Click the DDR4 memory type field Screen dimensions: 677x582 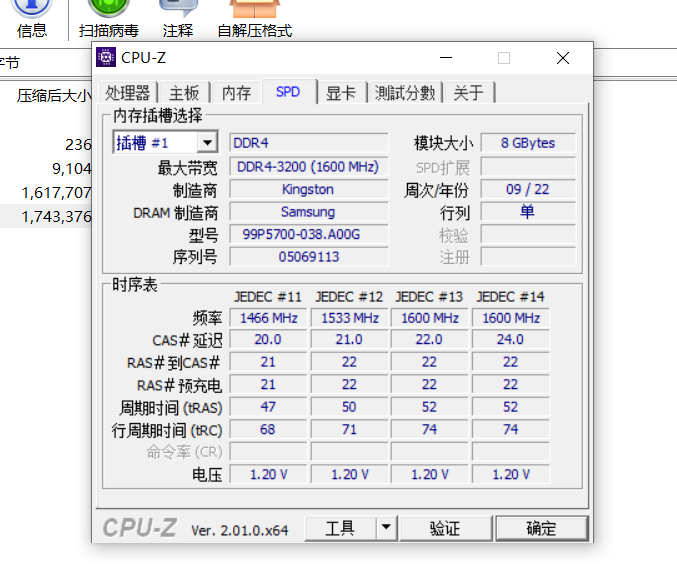click(309, 143)
